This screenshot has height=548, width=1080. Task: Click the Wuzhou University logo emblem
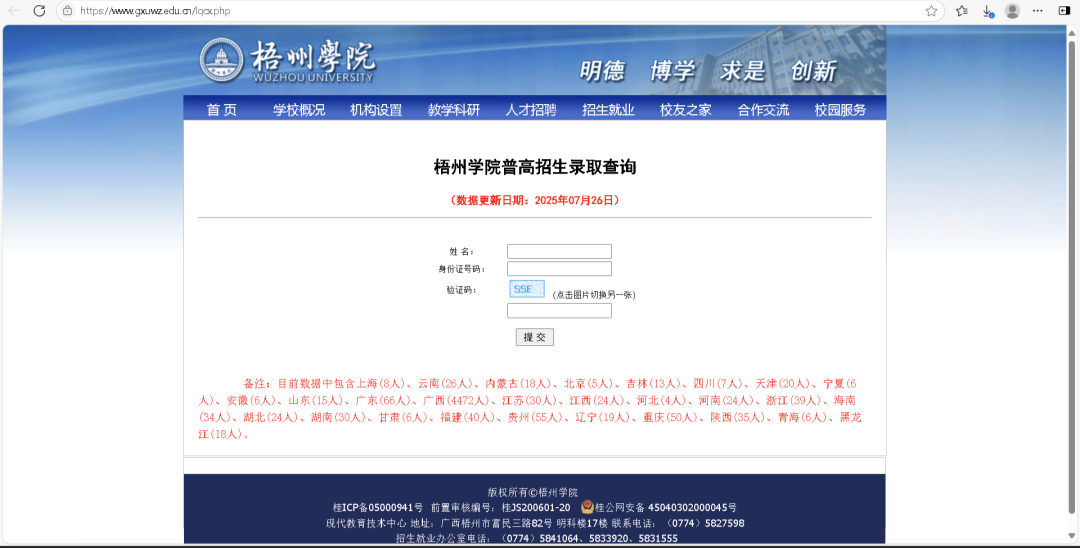click(221, 60)
